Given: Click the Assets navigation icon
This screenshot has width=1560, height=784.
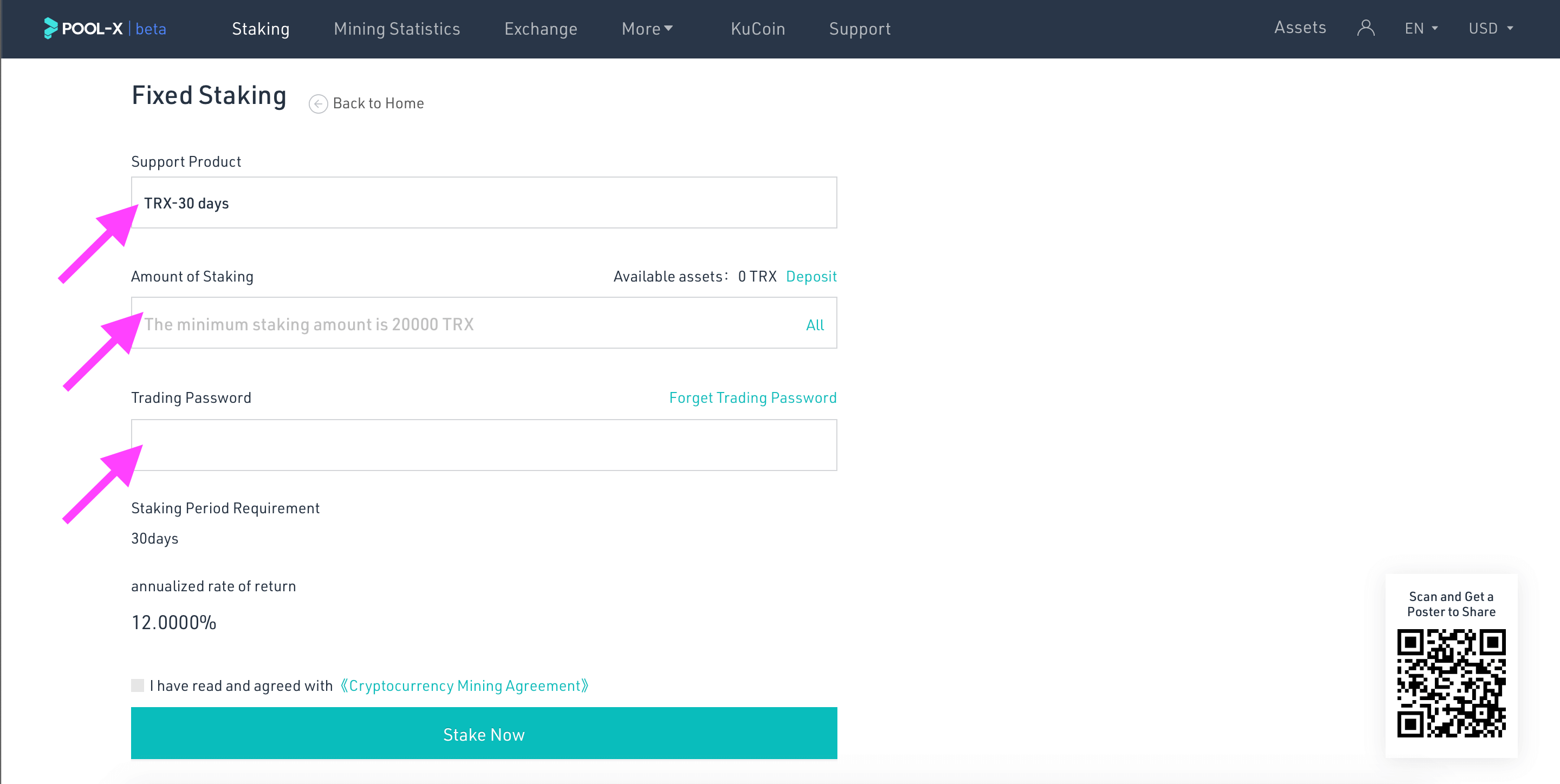Looking at the screenshot, I should (1301, 27).
